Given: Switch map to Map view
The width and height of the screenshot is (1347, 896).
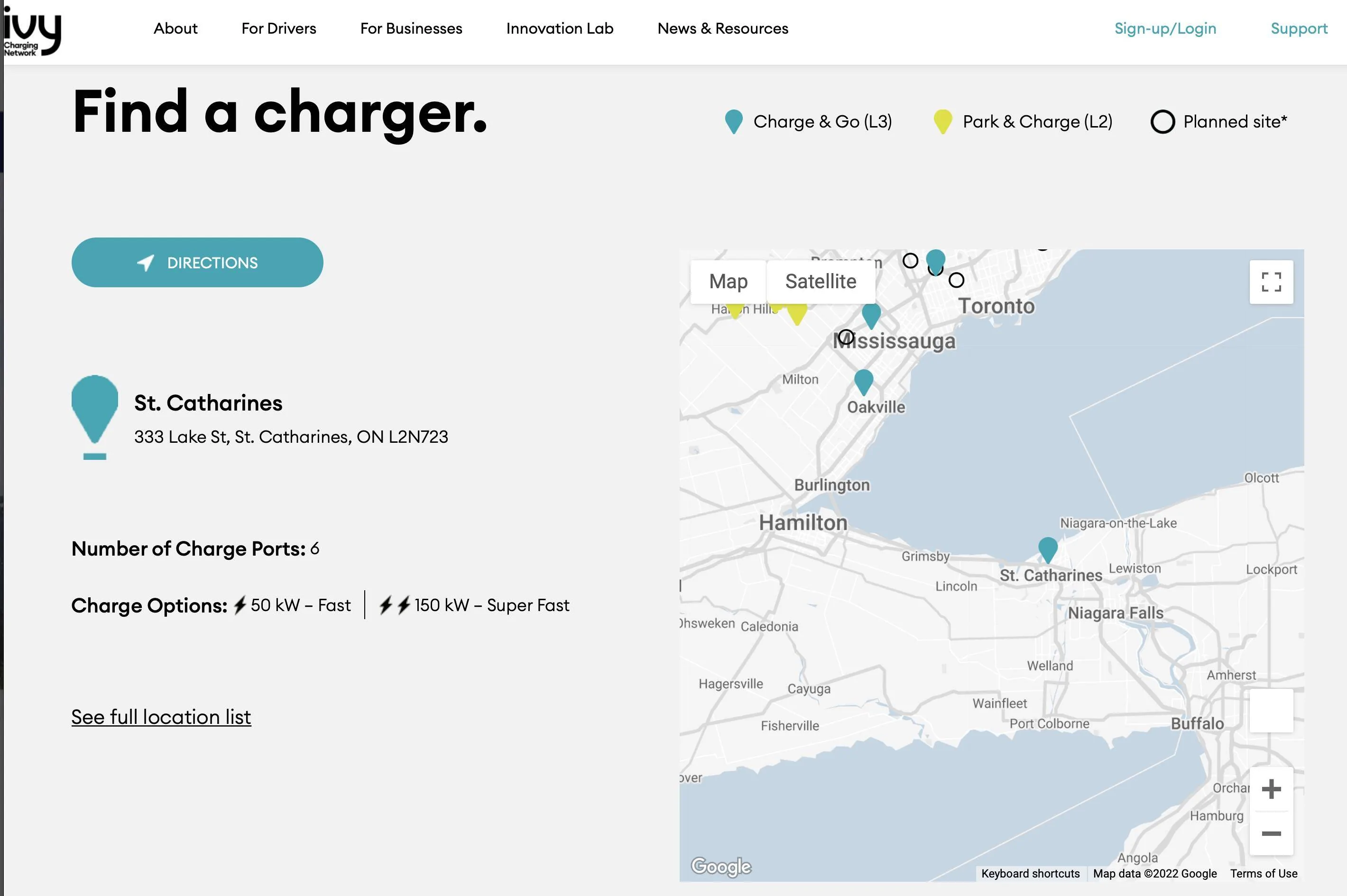Looking at the screenshot, I should 729,282.
